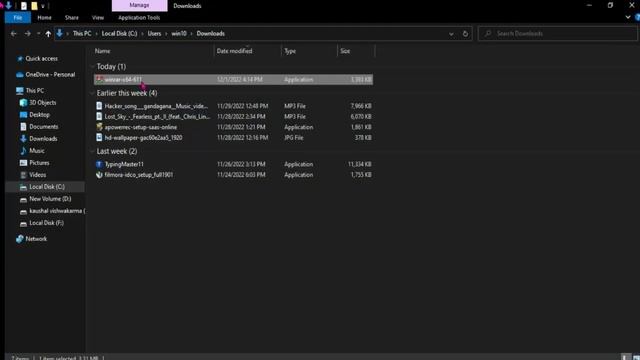
Task: Collapse the Earlier this week (4) group
Action: click(93, 93)
